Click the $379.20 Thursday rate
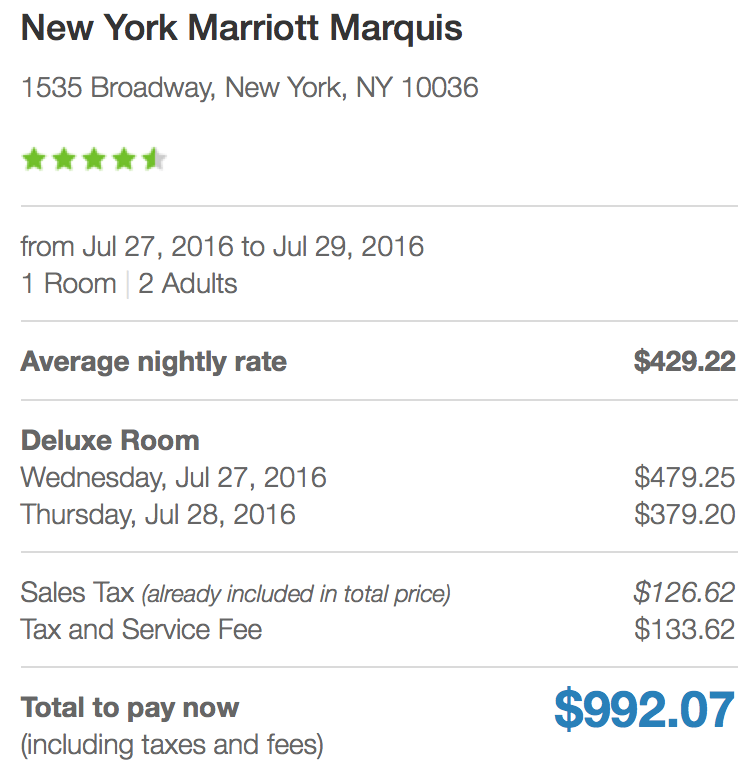The height and width of the screenshot is (780, 754). (684, 514)
